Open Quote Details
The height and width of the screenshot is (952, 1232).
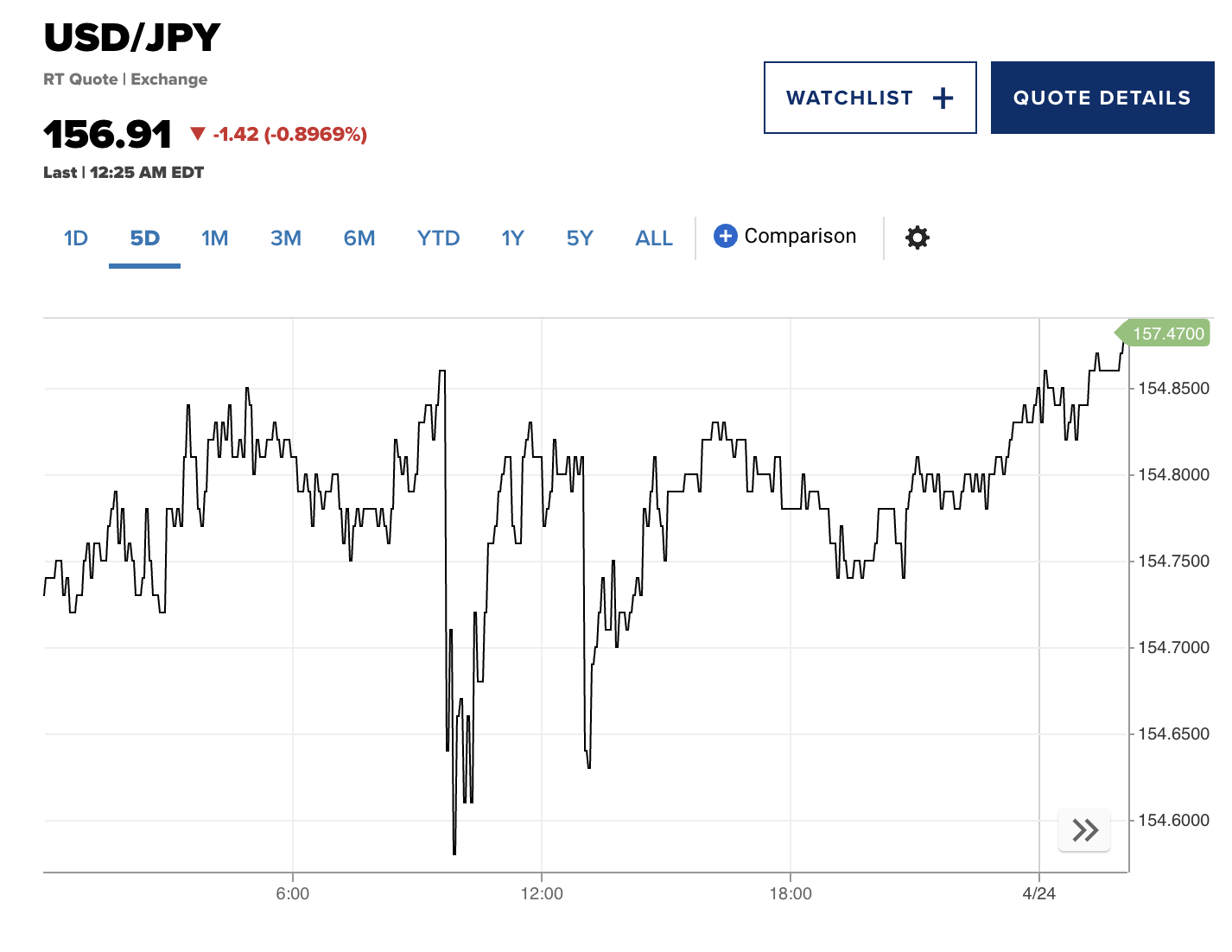(1102, 98)
